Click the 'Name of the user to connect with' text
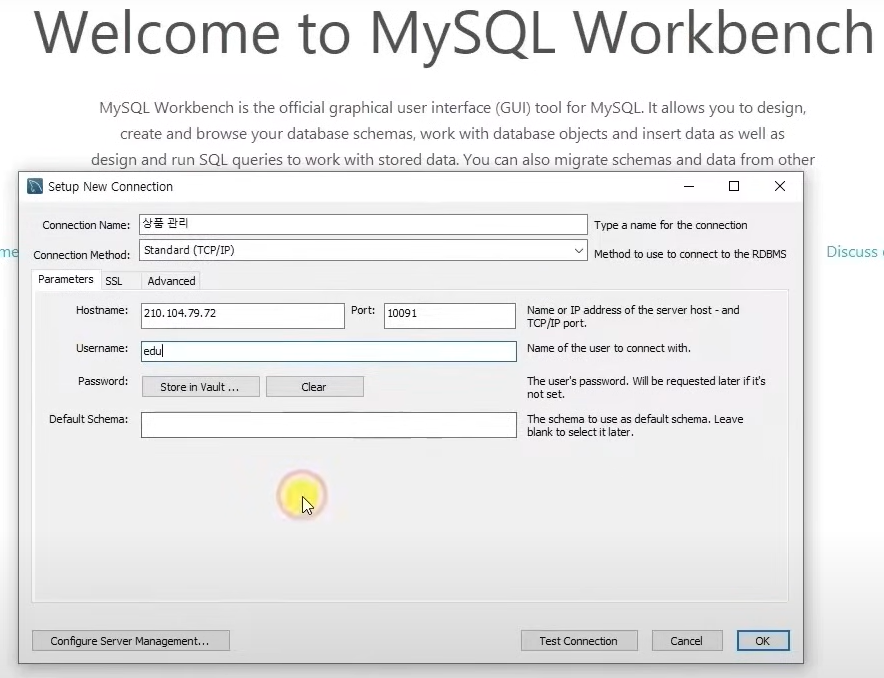Viewport: 884px width, 678px height. coord(609,348)
